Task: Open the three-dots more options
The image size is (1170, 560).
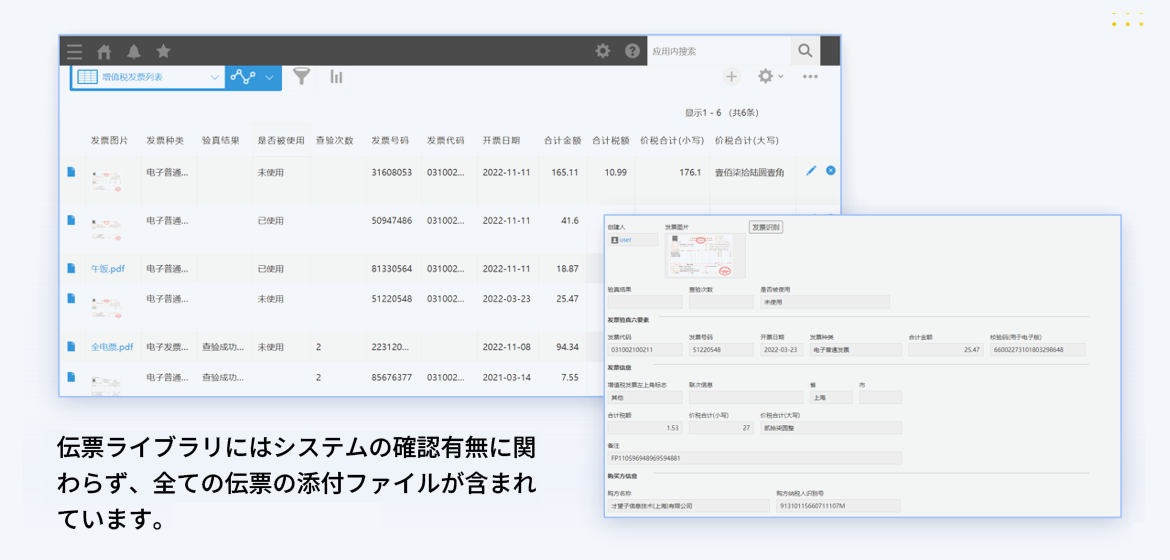Action: (x=810, y=76)
